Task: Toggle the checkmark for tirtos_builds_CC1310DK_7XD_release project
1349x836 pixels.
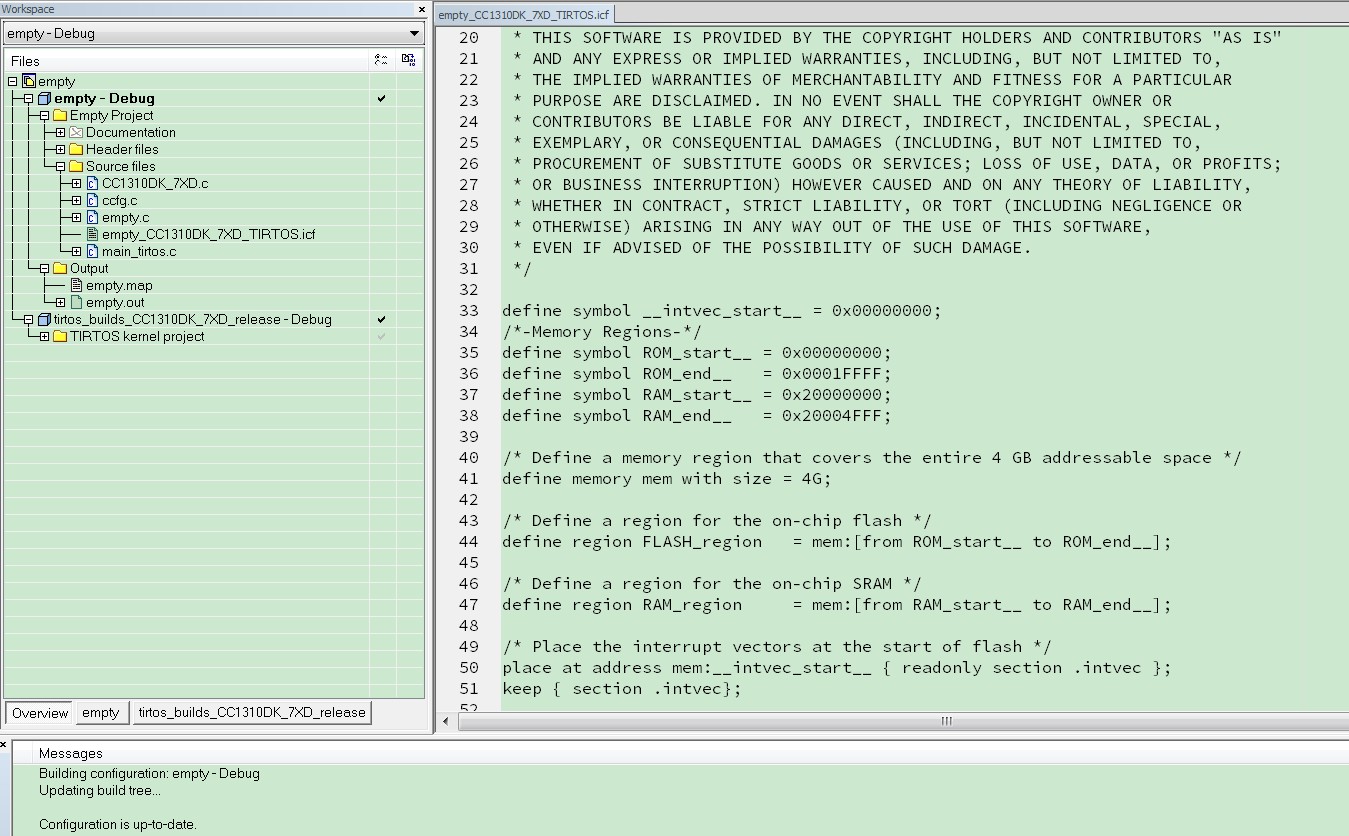Action: pyautogui.click(x=378, y=319)
